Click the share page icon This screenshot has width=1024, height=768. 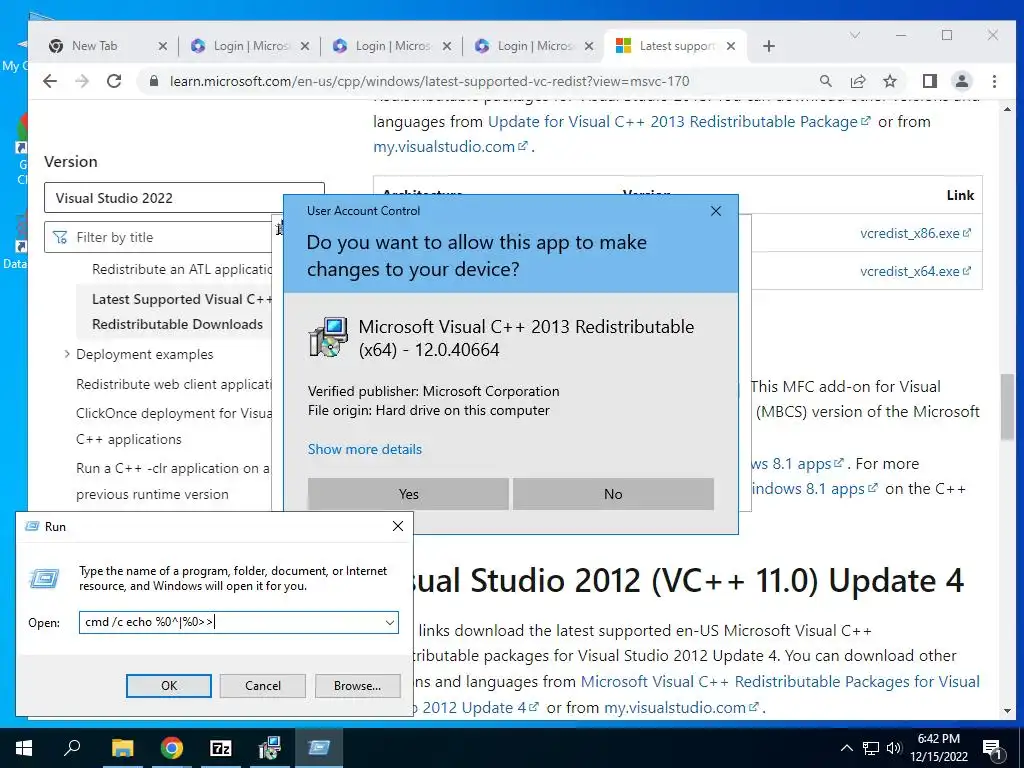[x=857, y=81]
